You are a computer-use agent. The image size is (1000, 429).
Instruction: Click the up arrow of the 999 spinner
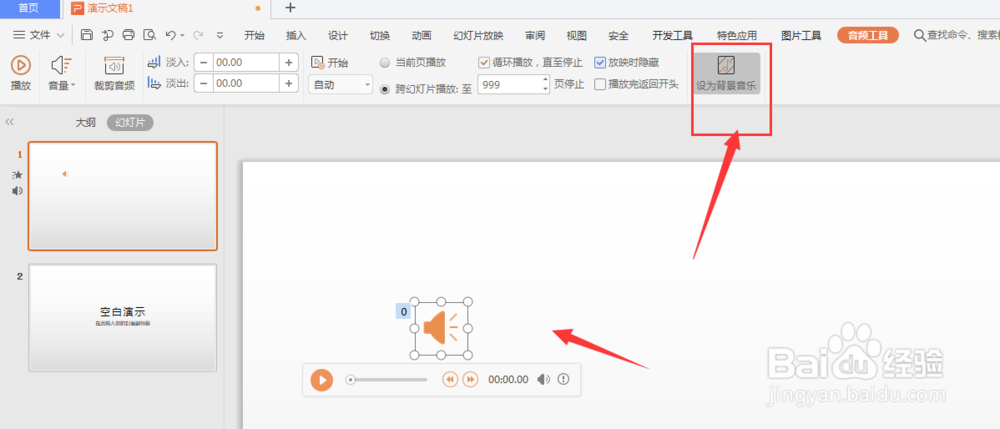545,80
